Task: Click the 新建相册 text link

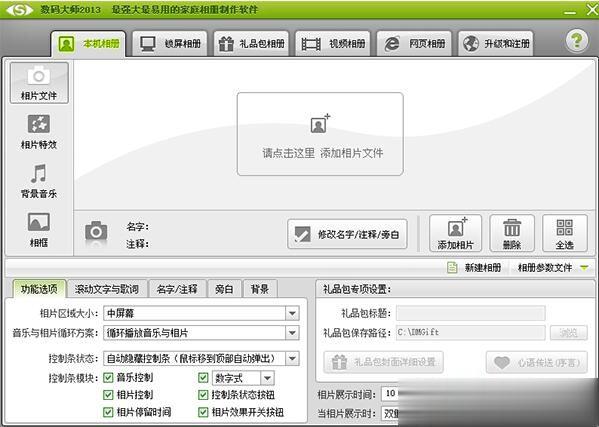Action: (482, 267)
